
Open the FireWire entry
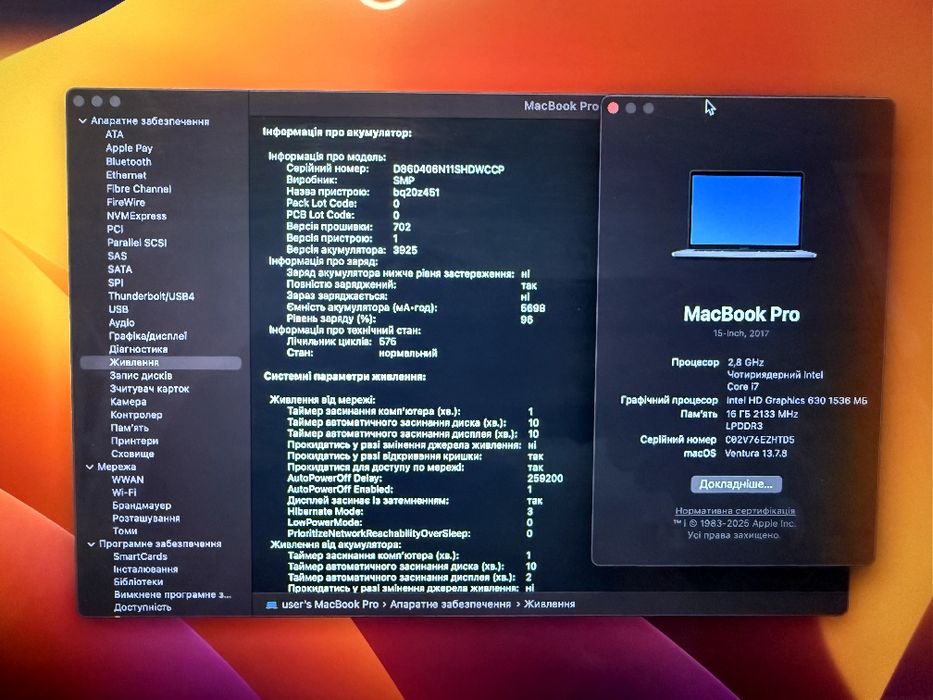point(126,202)
